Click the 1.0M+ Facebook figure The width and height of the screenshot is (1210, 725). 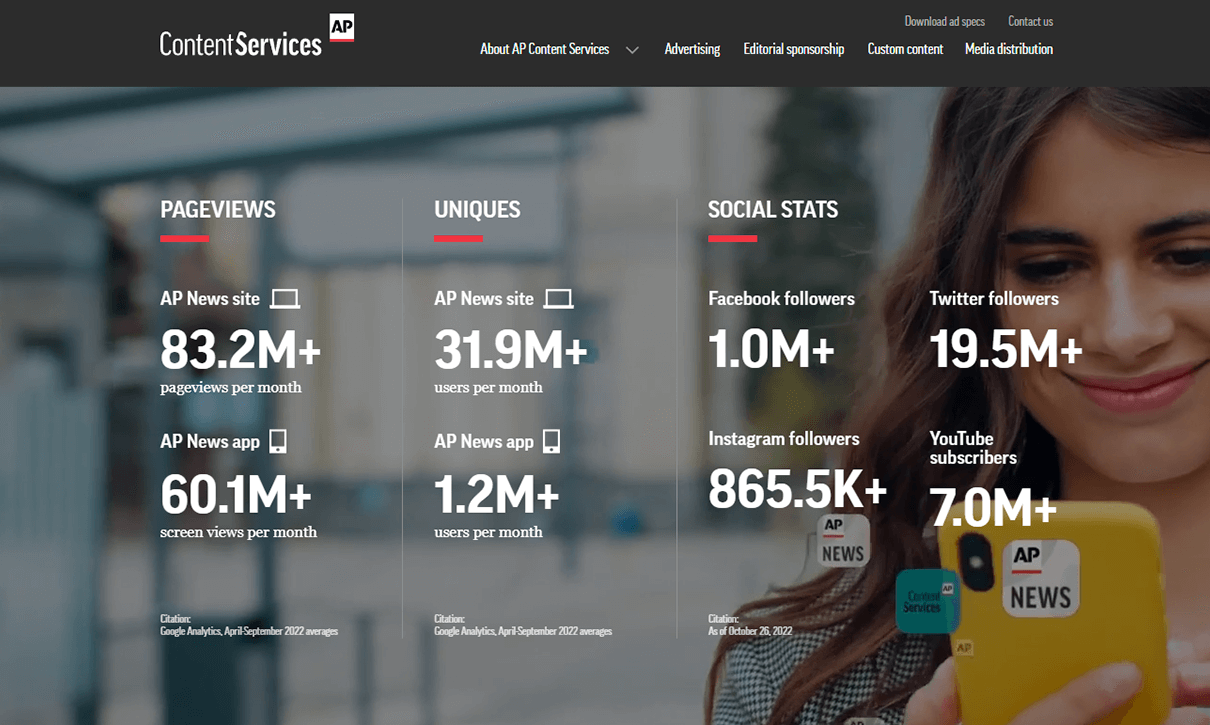click(771, 349)
